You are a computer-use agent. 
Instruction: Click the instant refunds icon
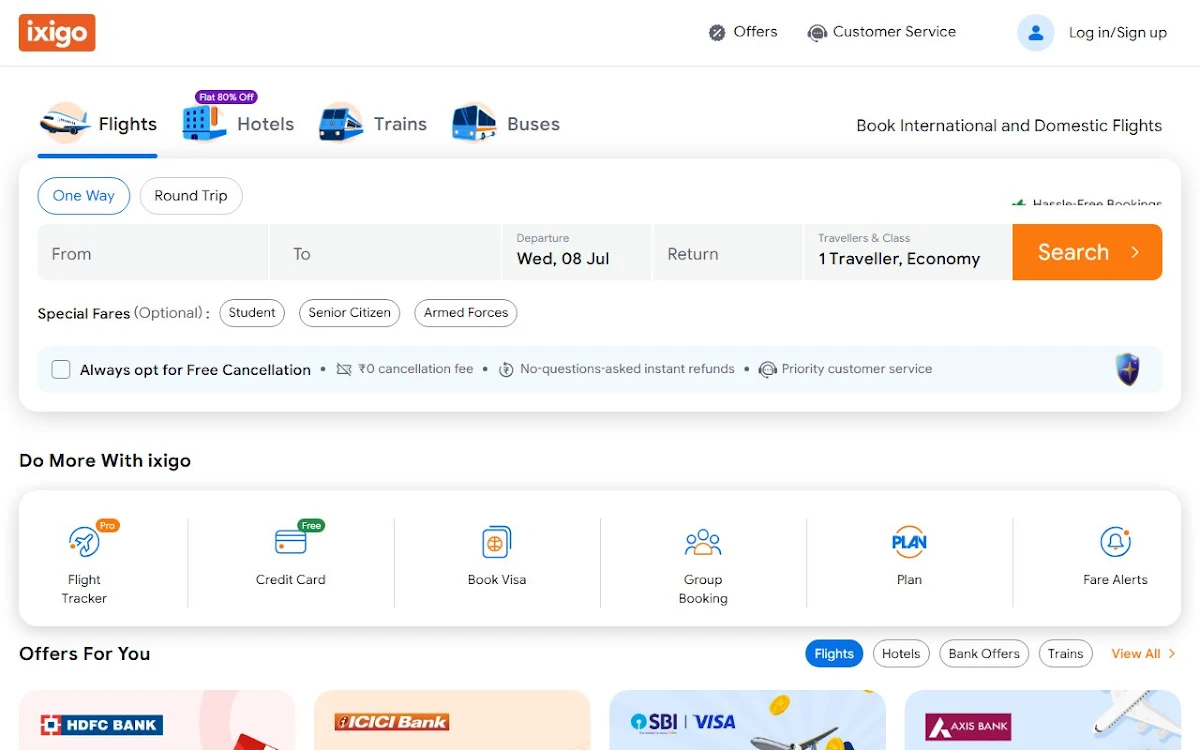[506, 369]
